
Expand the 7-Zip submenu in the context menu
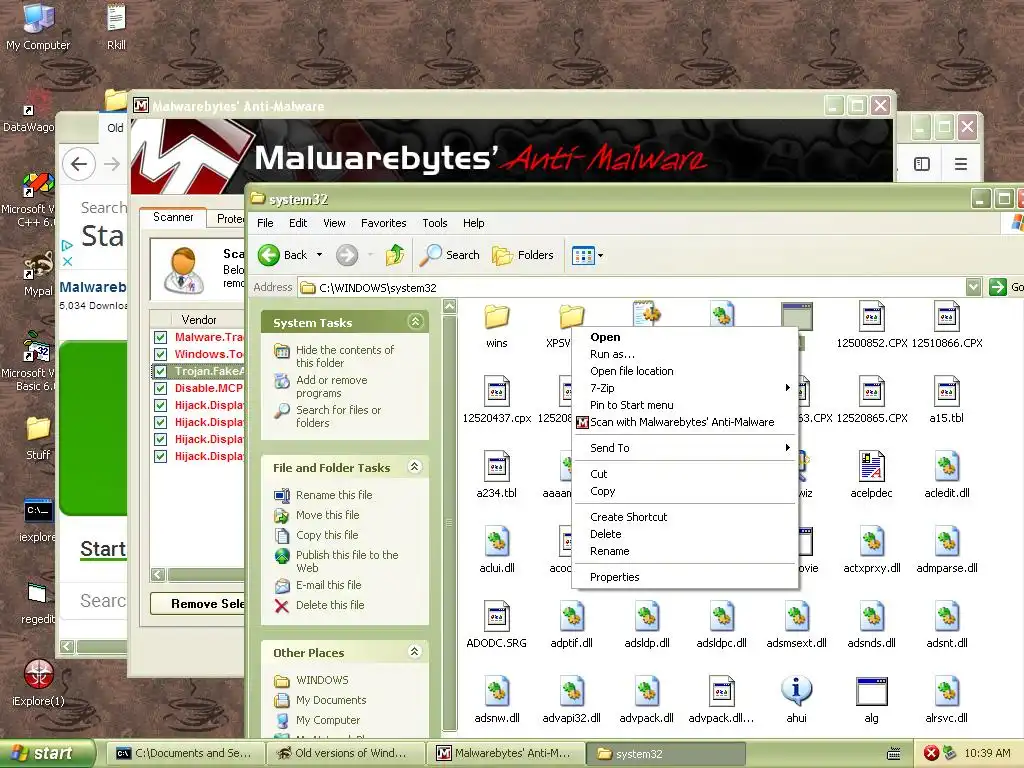point(684,388)
